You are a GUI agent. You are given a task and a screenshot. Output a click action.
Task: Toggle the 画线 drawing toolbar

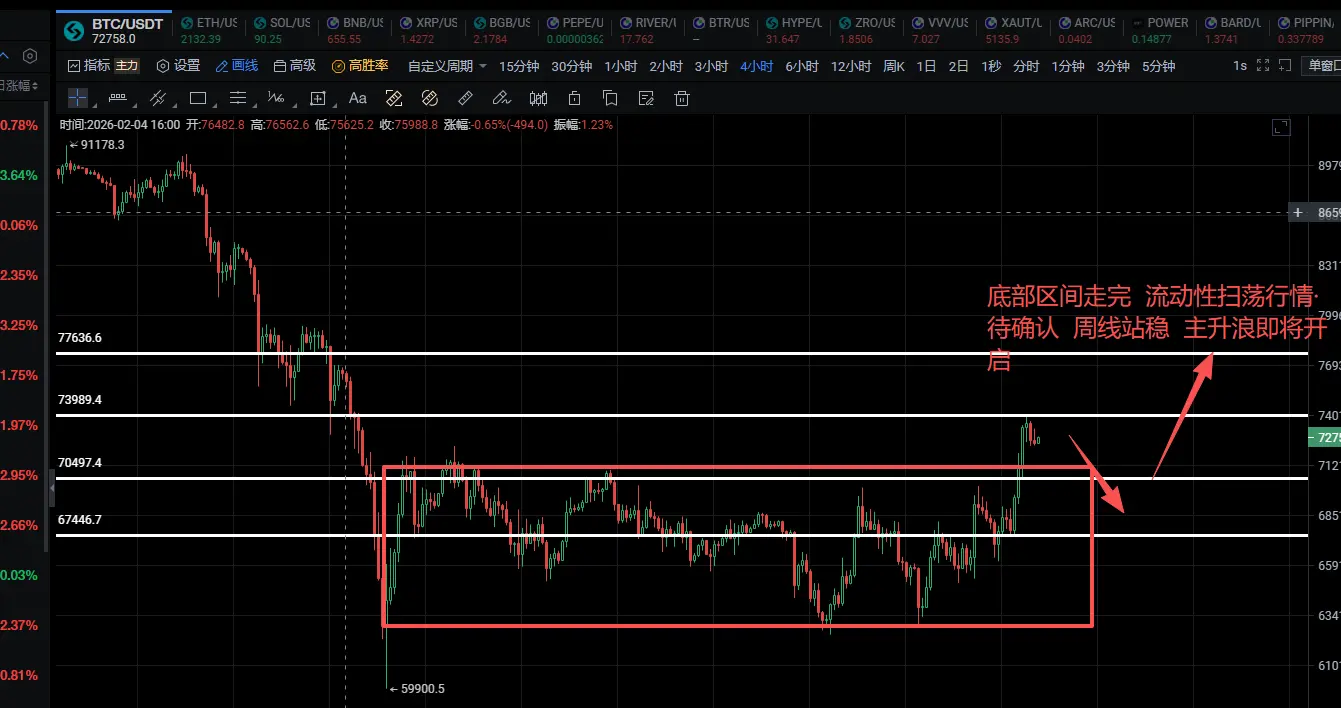coord(237,66)
